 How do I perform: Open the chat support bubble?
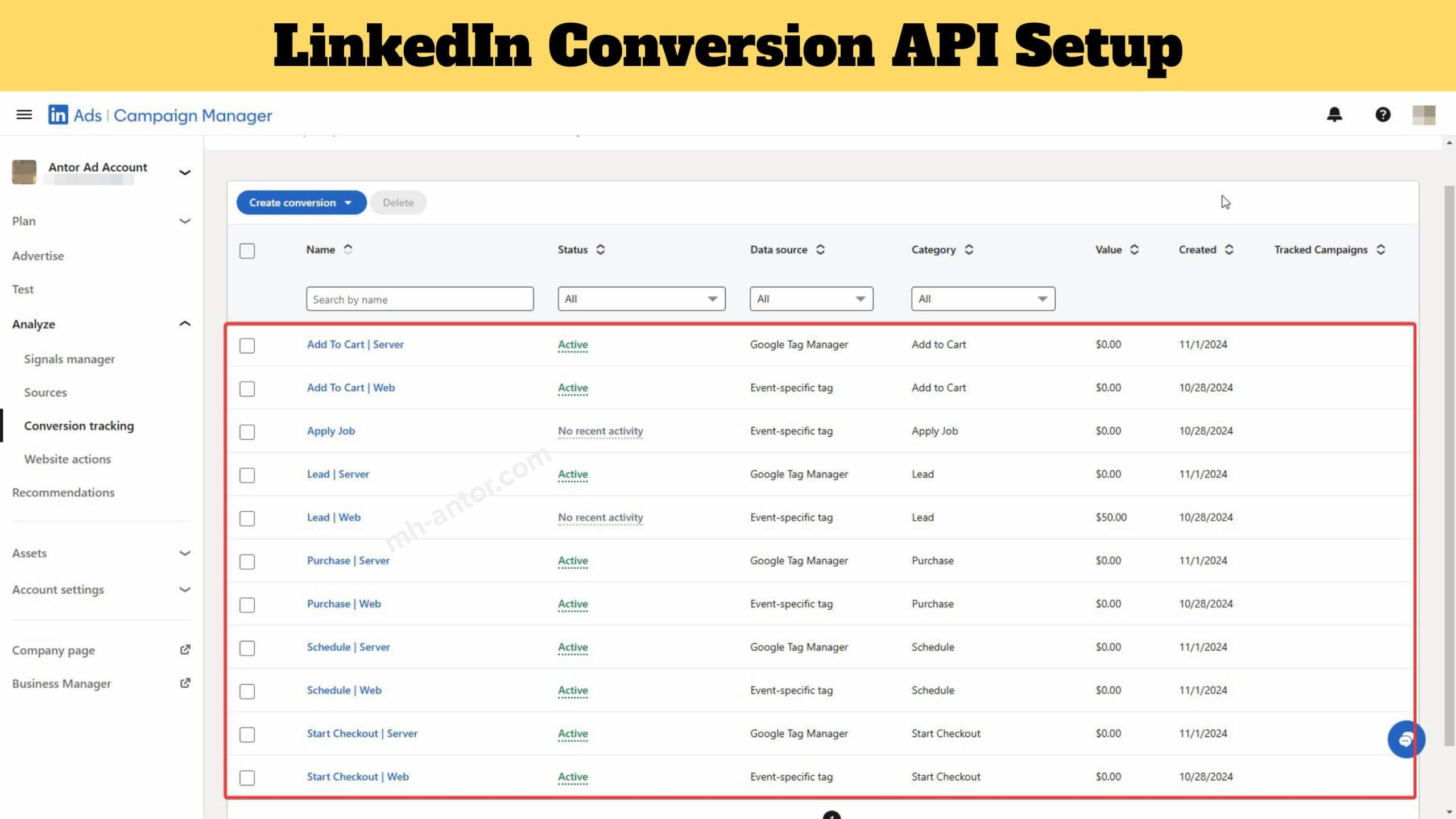point(1406,739)
